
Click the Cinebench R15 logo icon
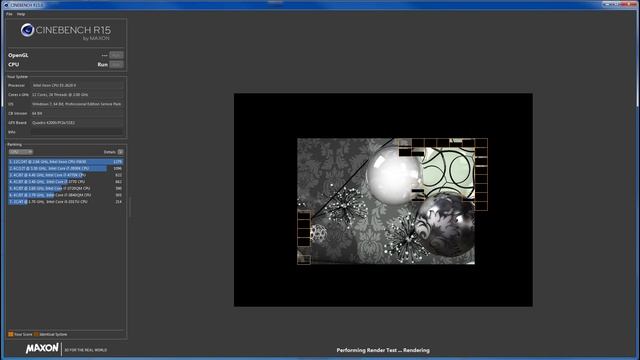click(27, 30)
